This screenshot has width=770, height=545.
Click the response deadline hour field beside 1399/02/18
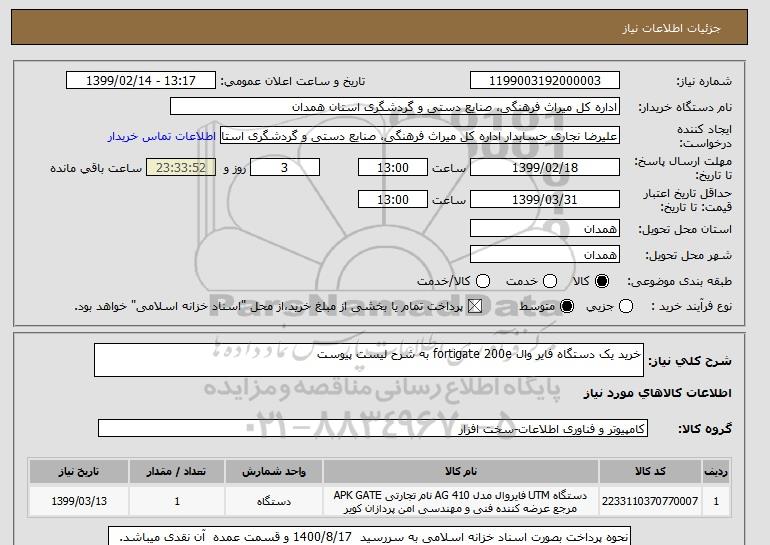tap(393, 167)
